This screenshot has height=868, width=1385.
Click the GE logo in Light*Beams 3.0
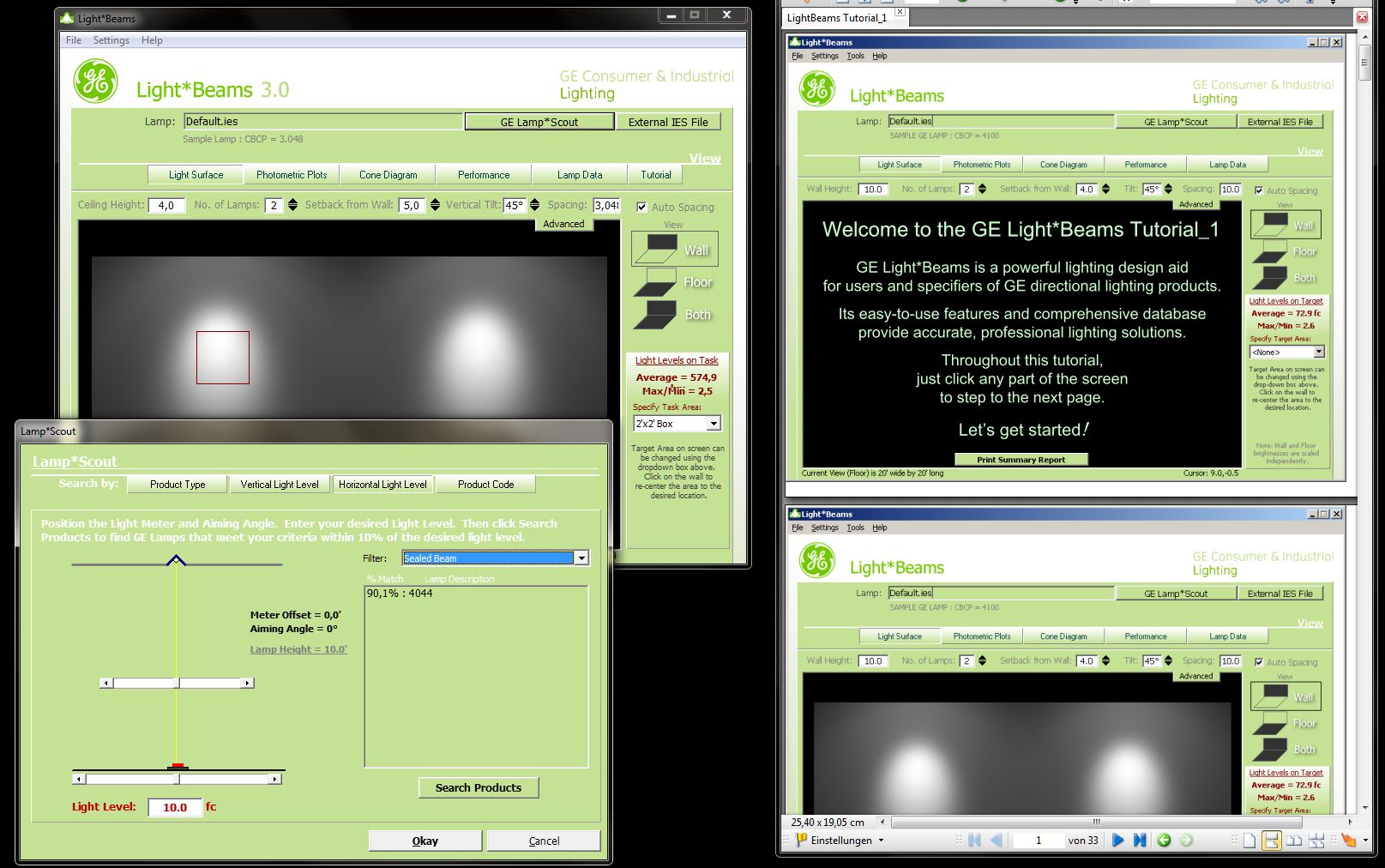(x=96, y=81)
